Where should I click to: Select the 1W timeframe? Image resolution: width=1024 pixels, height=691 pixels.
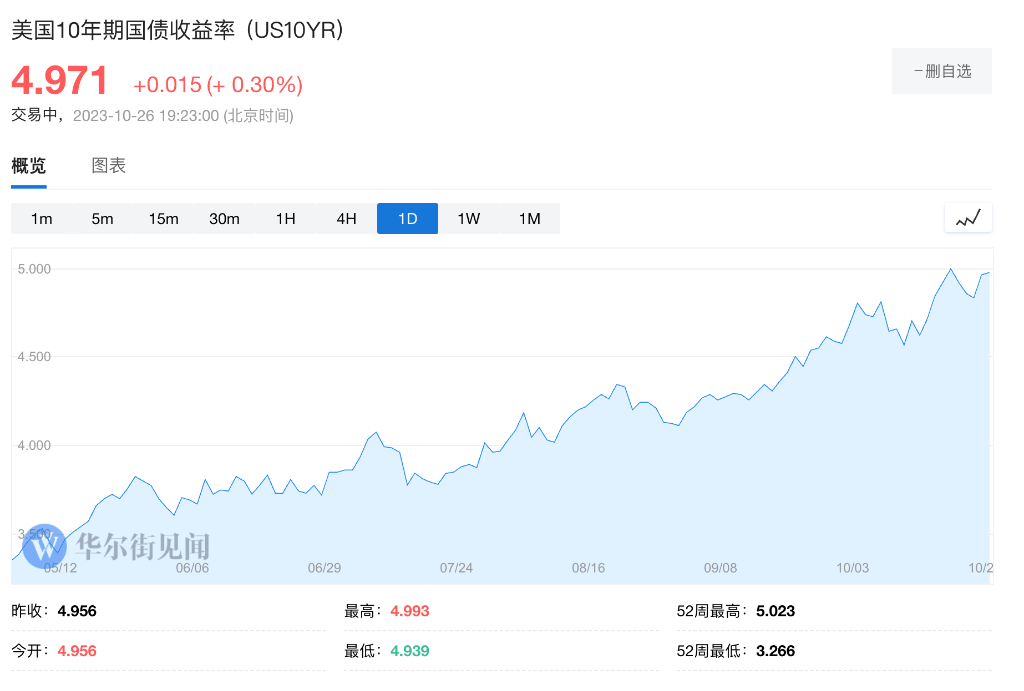pos(468,219)
